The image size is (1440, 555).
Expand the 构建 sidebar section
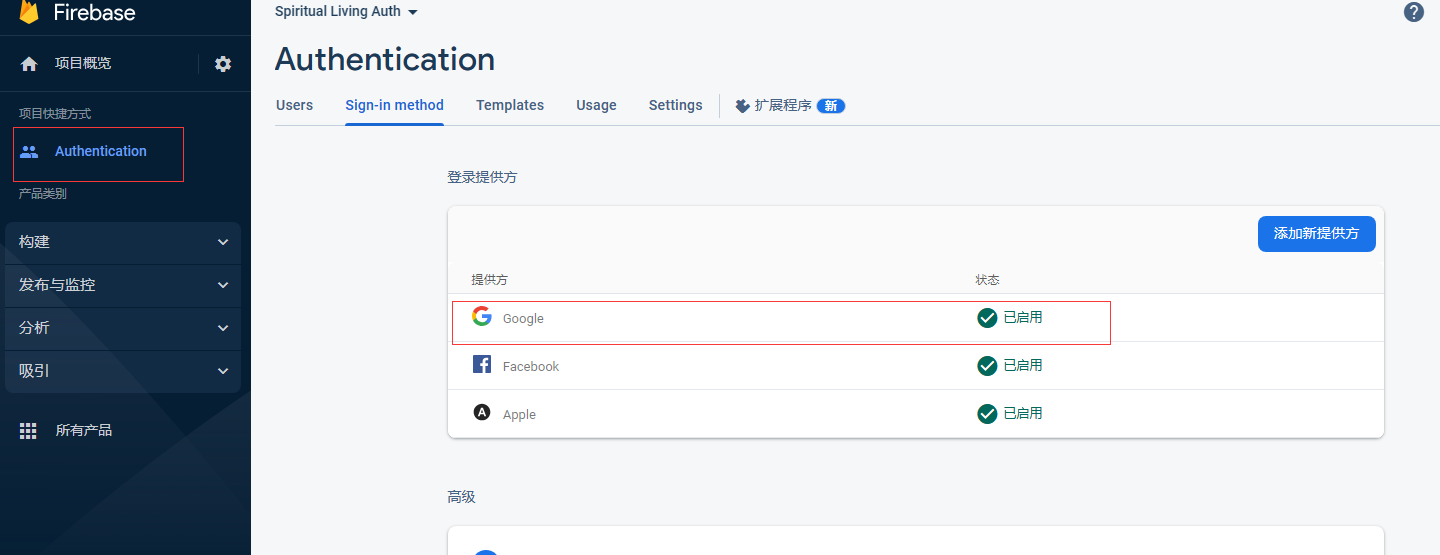(122, 242)
